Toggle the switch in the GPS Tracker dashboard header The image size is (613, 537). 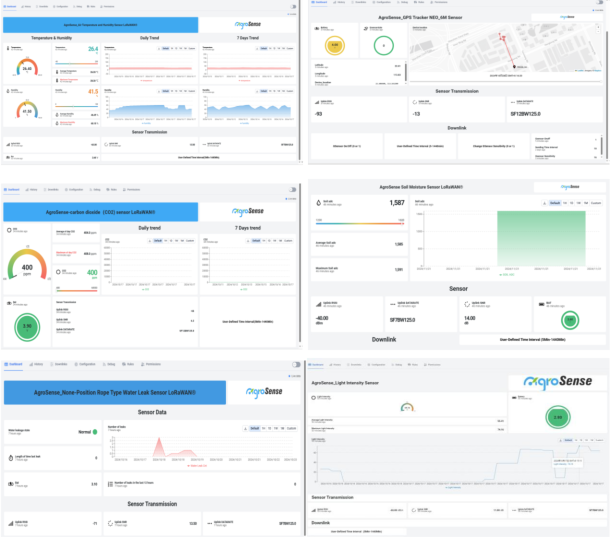click(599, 2)
